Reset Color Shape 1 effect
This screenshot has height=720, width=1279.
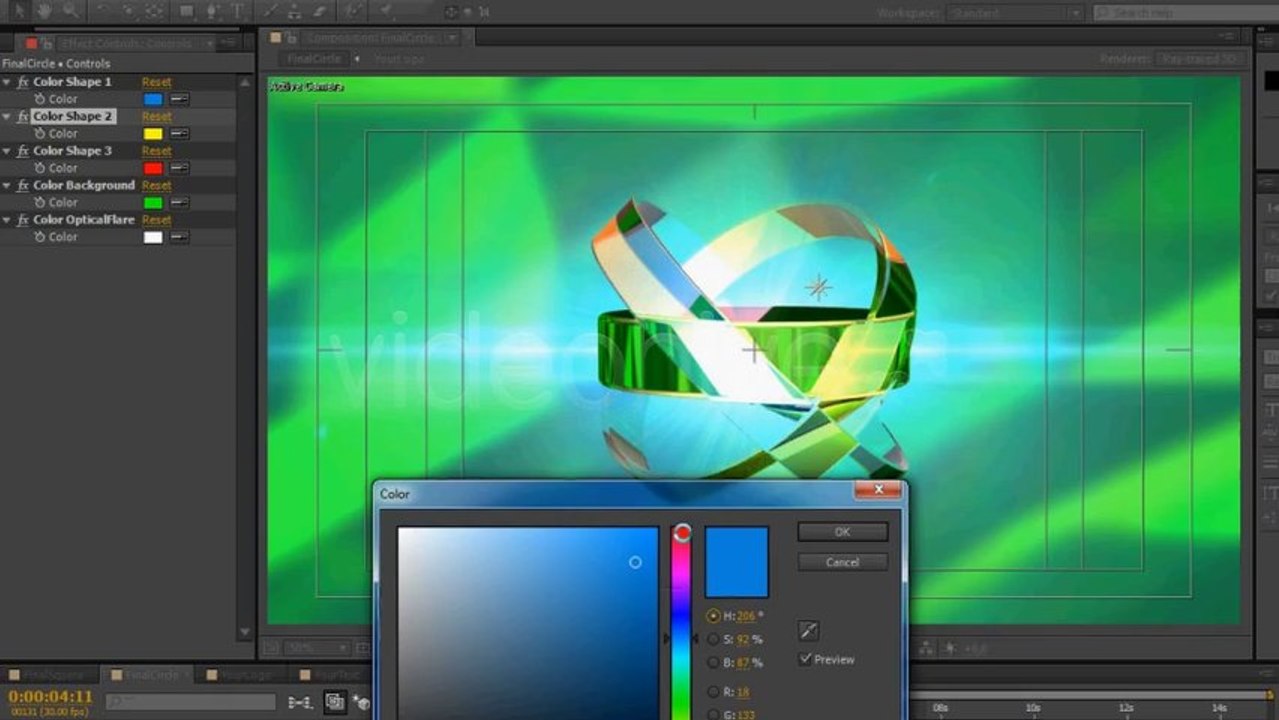tap(156, 82)
